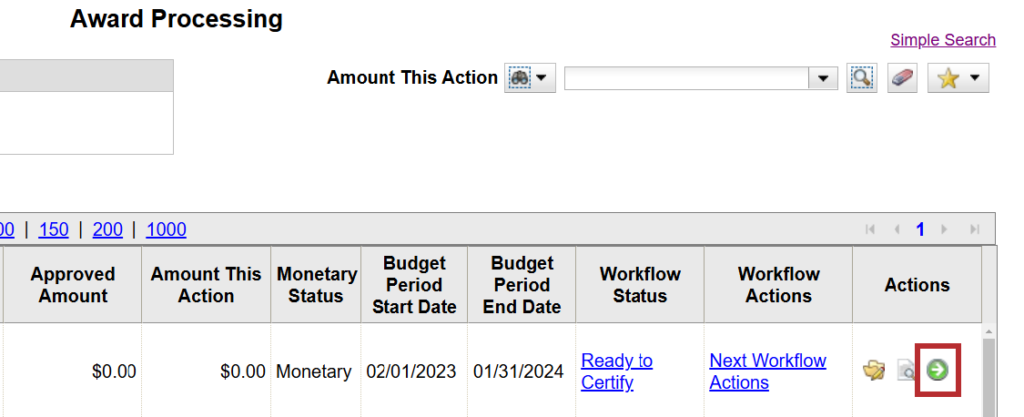Click the Ready to Certify workflow status
The height and width of the screenshot is (417, 1024).
point(616,371)
